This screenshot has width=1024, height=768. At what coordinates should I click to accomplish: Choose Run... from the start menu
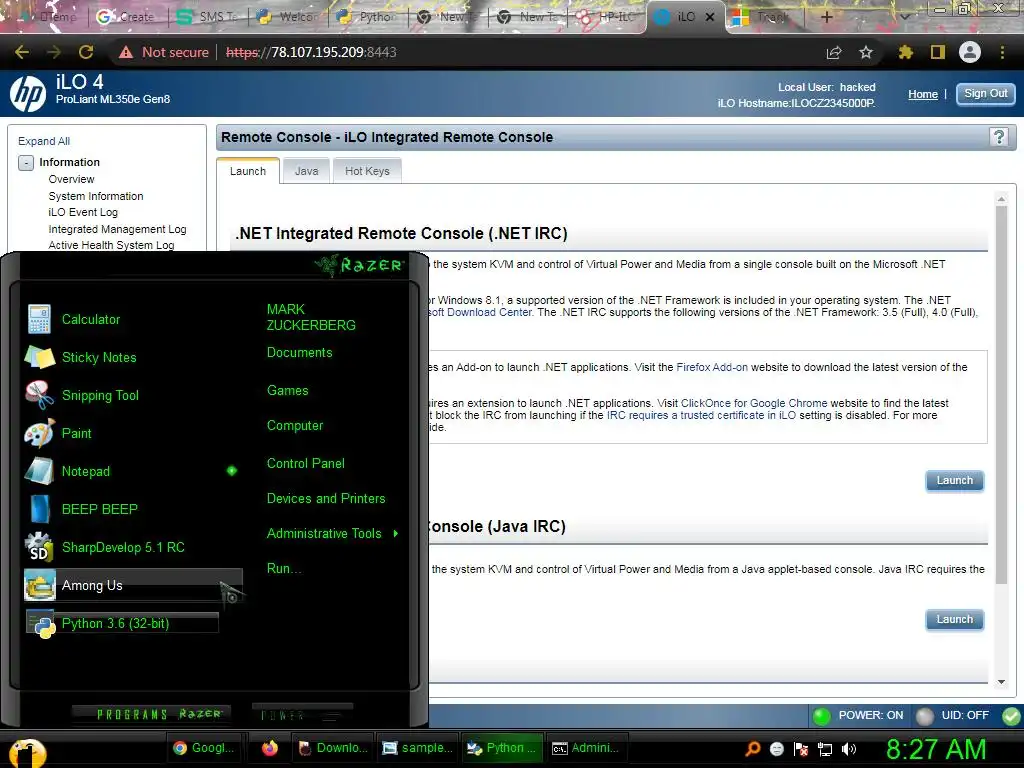(x=284, y=569)
